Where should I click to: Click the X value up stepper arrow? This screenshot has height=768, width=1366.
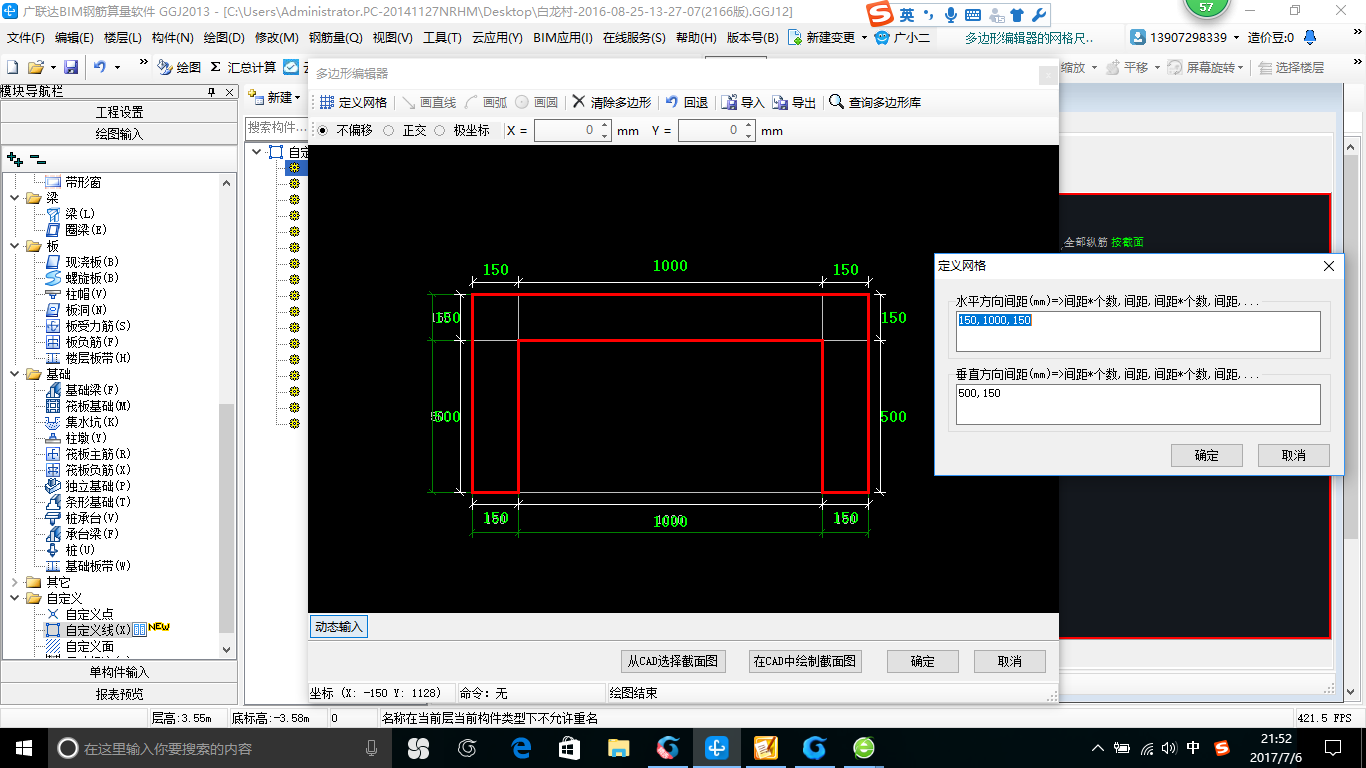[x=604, y=126]
